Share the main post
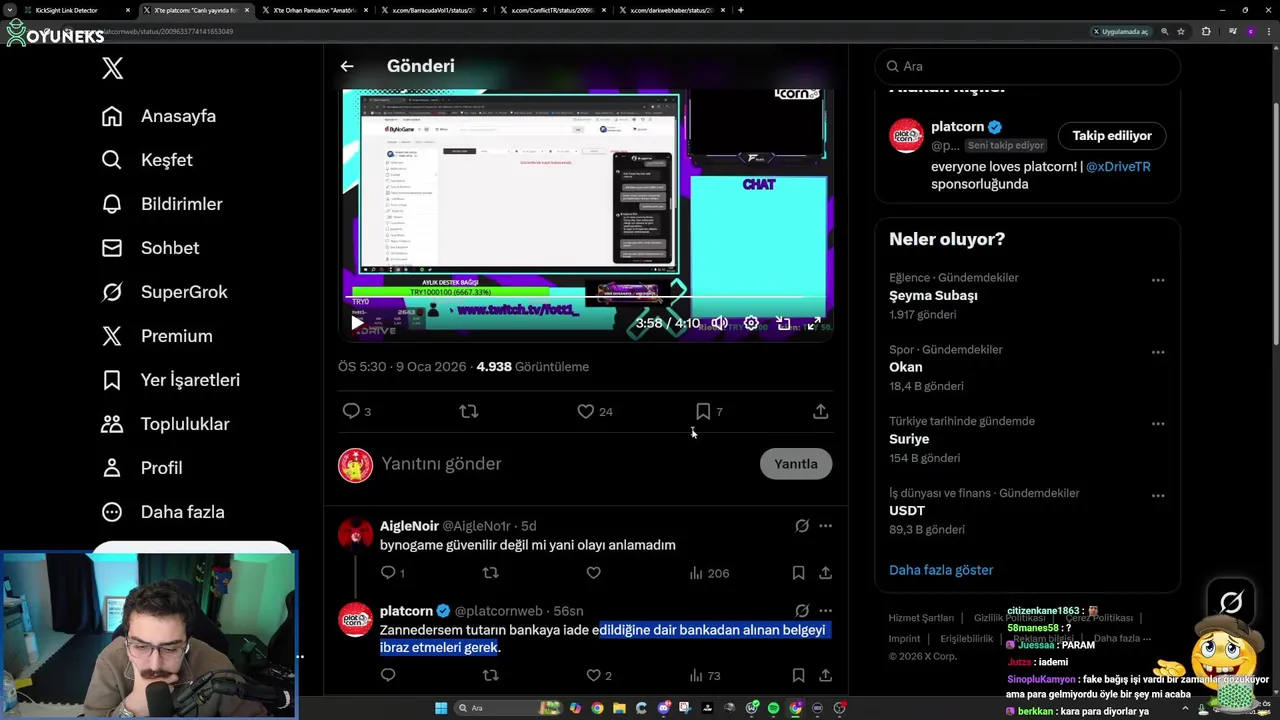This screenshot has width=1280, height=720. [820, 411]
